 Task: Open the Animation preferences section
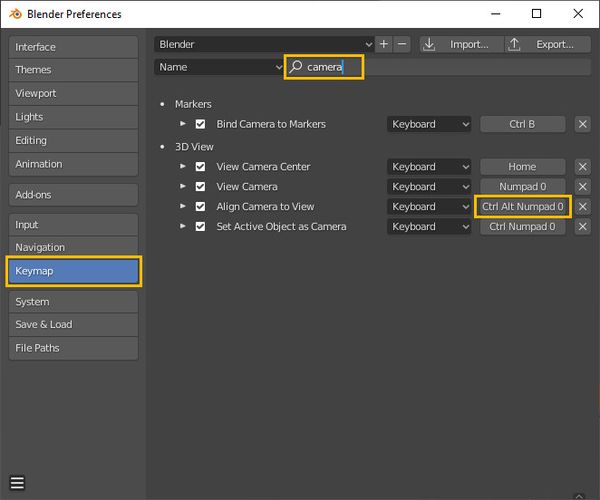(x=73, y=164)
